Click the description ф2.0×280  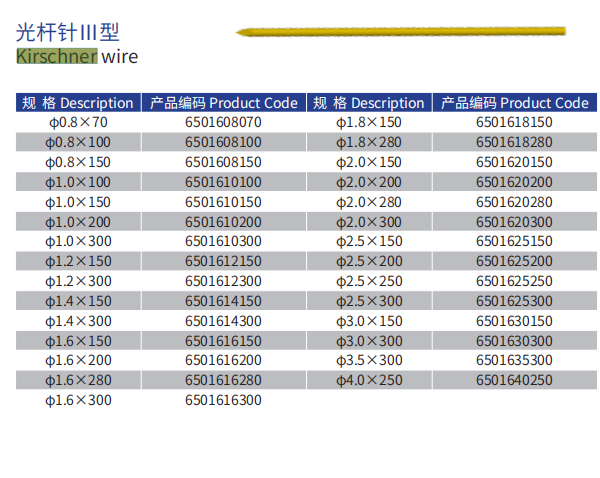tap(369, 202)
